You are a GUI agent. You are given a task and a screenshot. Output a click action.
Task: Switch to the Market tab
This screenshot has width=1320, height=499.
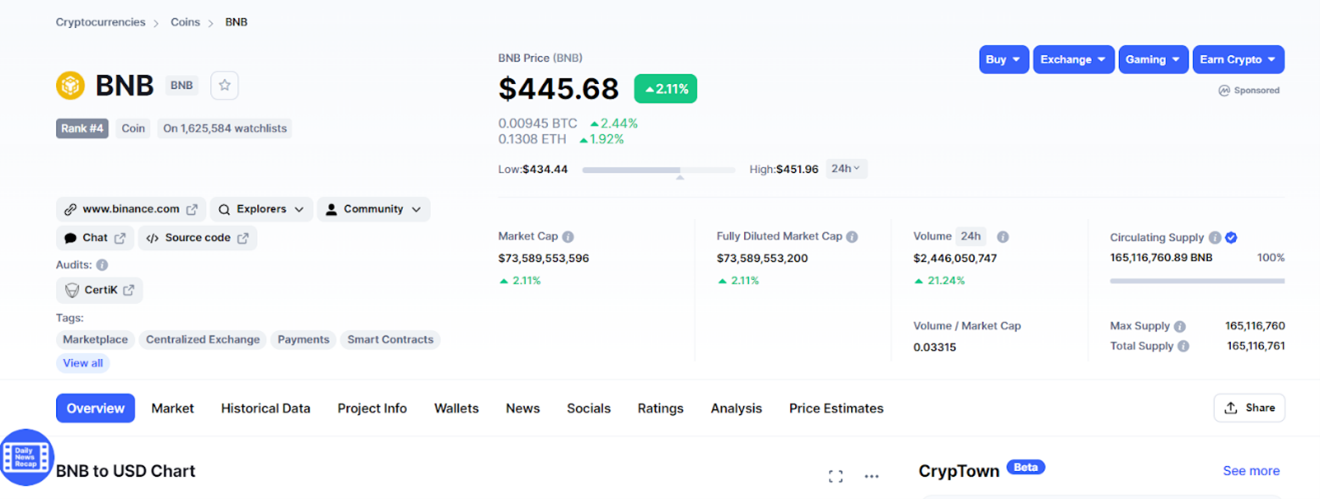point(173,408)
